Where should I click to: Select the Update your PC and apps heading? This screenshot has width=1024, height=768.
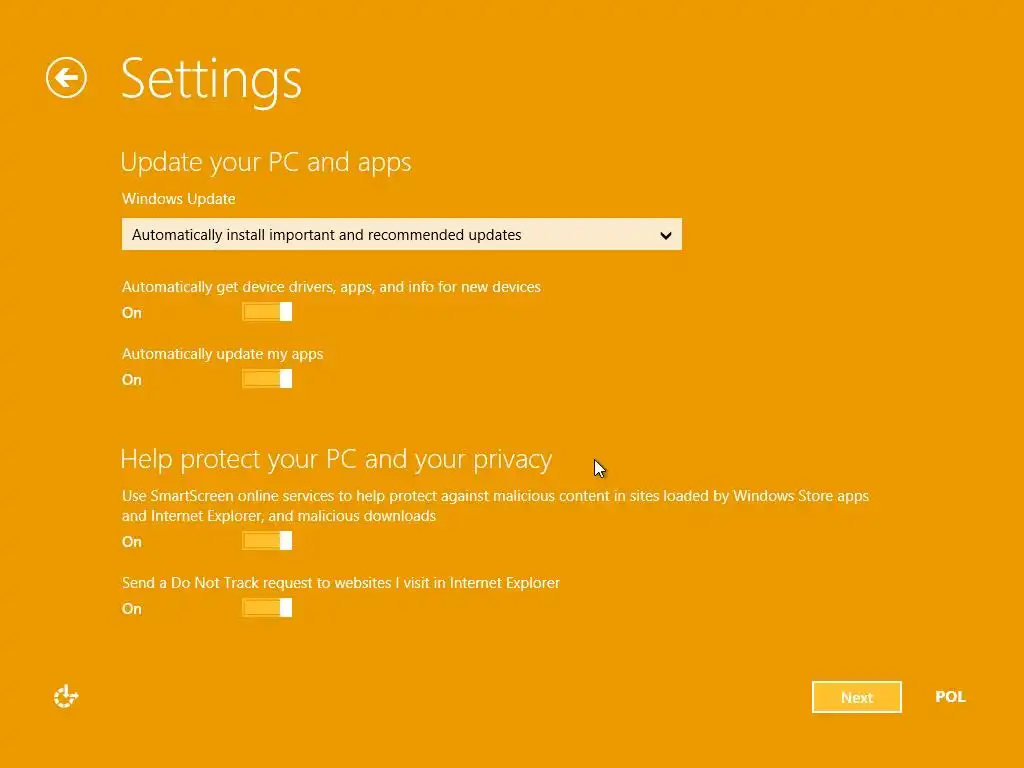point(266,162)
